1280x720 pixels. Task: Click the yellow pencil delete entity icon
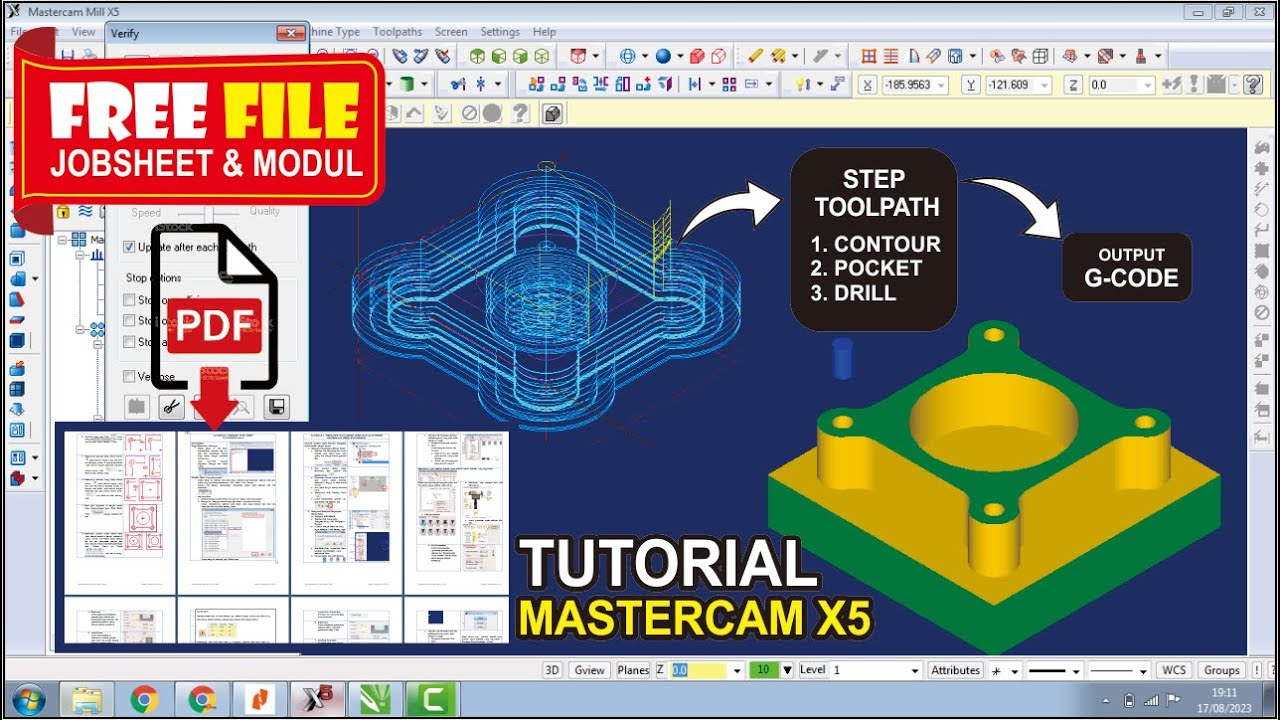pos(755,57)
